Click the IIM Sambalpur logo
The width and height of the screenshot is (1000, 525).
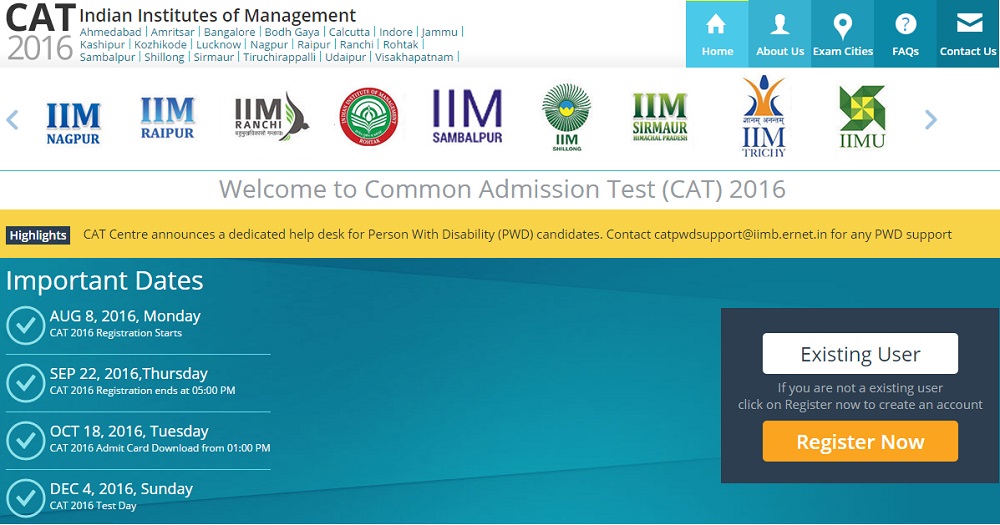pos(467,117)
